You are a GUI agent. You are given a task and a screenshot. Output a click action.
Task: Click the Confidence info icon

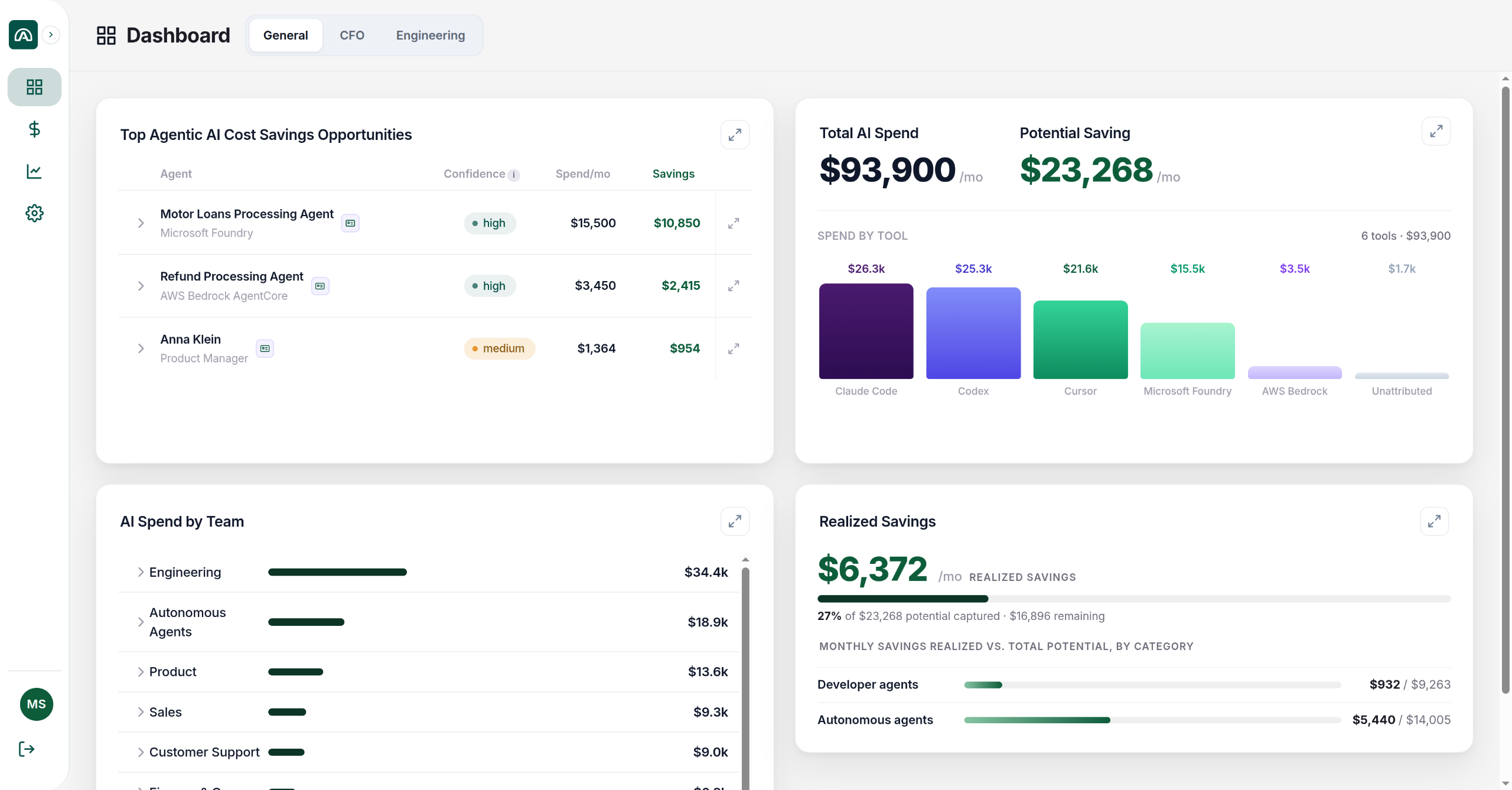coord(514,175)
